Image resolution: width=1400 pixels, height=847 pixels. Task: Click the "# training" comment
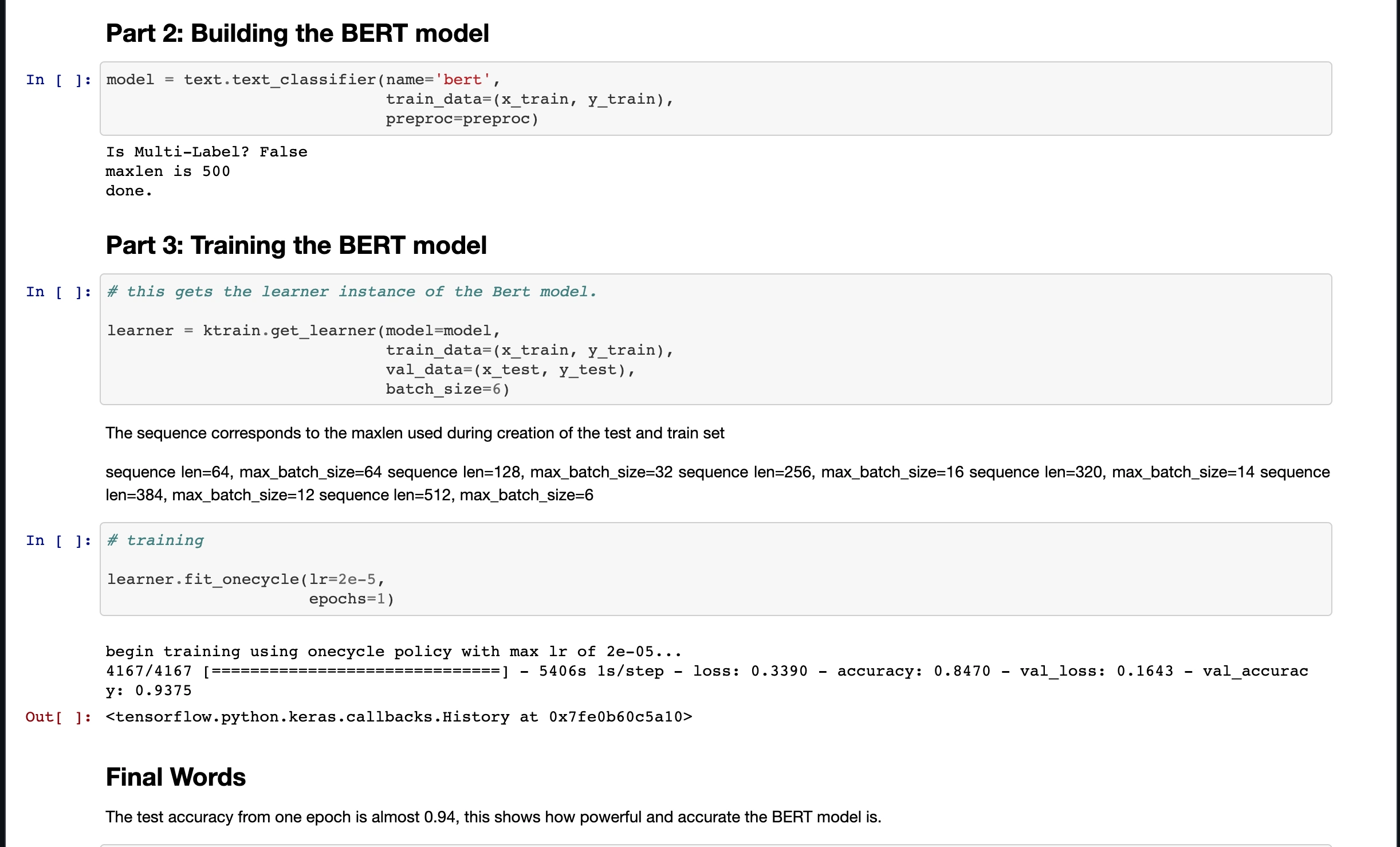pos(156,541)
